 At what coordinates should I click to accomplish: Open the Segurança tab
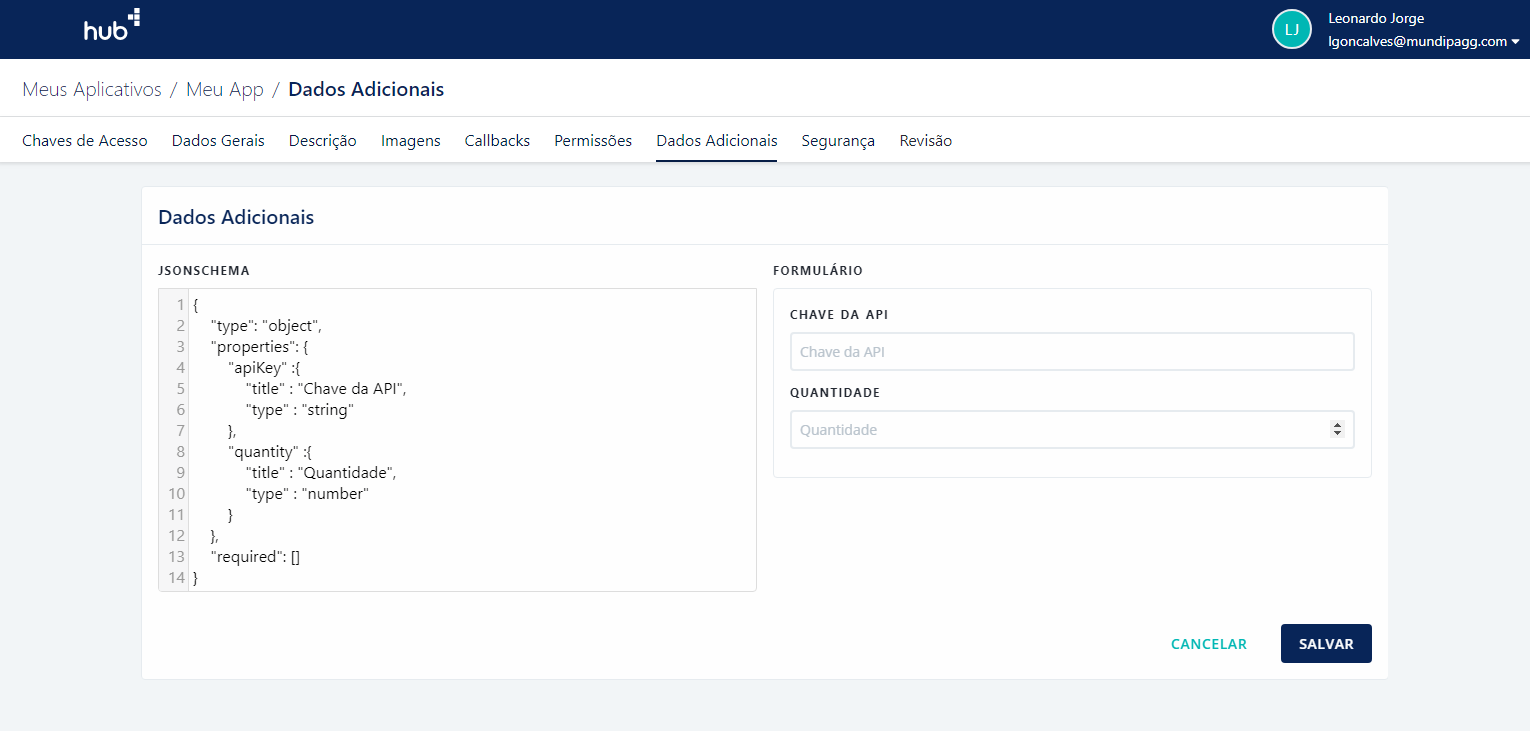click(838, 141)
